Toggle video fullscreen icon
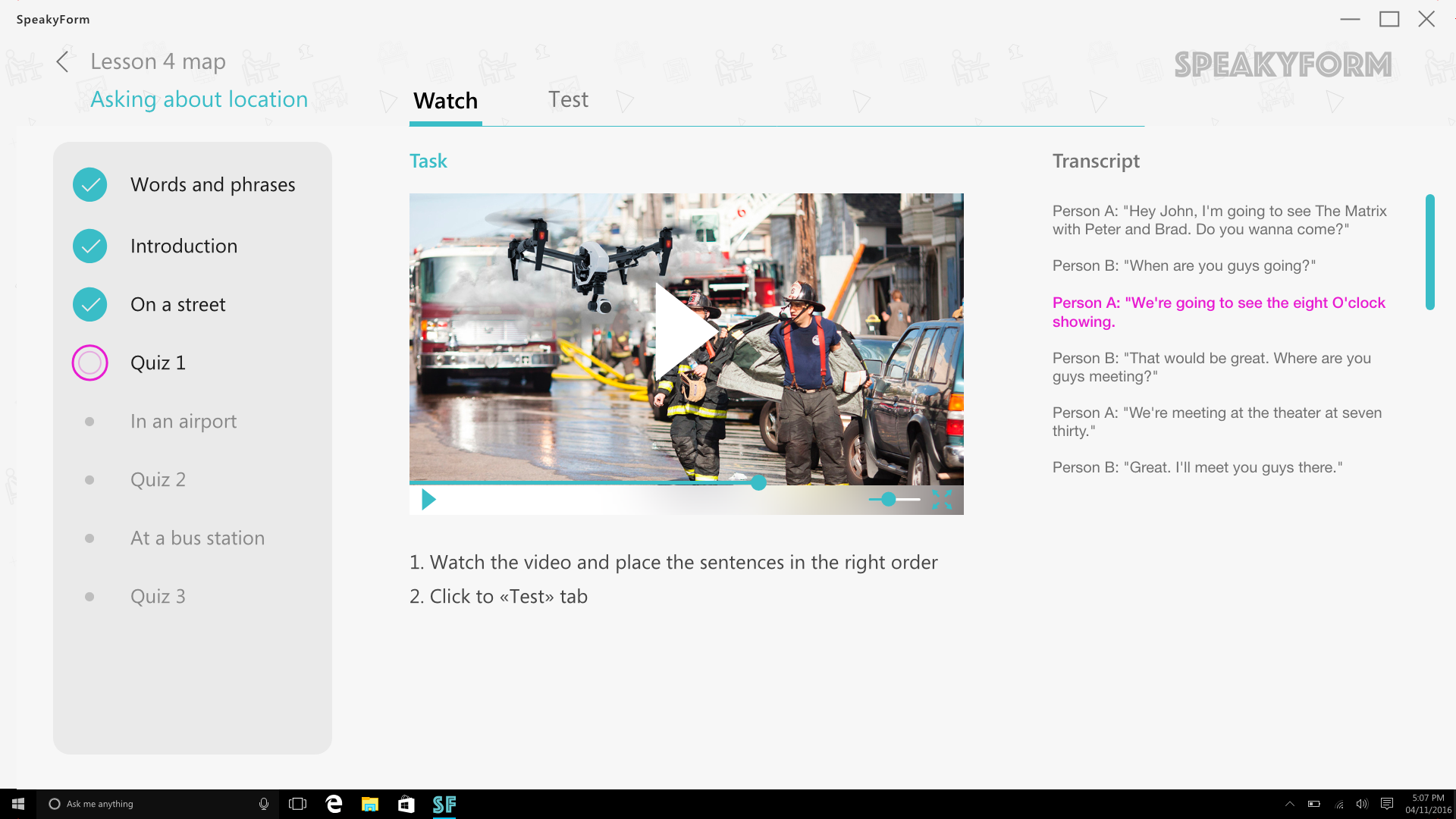 [x=942, y=499]
